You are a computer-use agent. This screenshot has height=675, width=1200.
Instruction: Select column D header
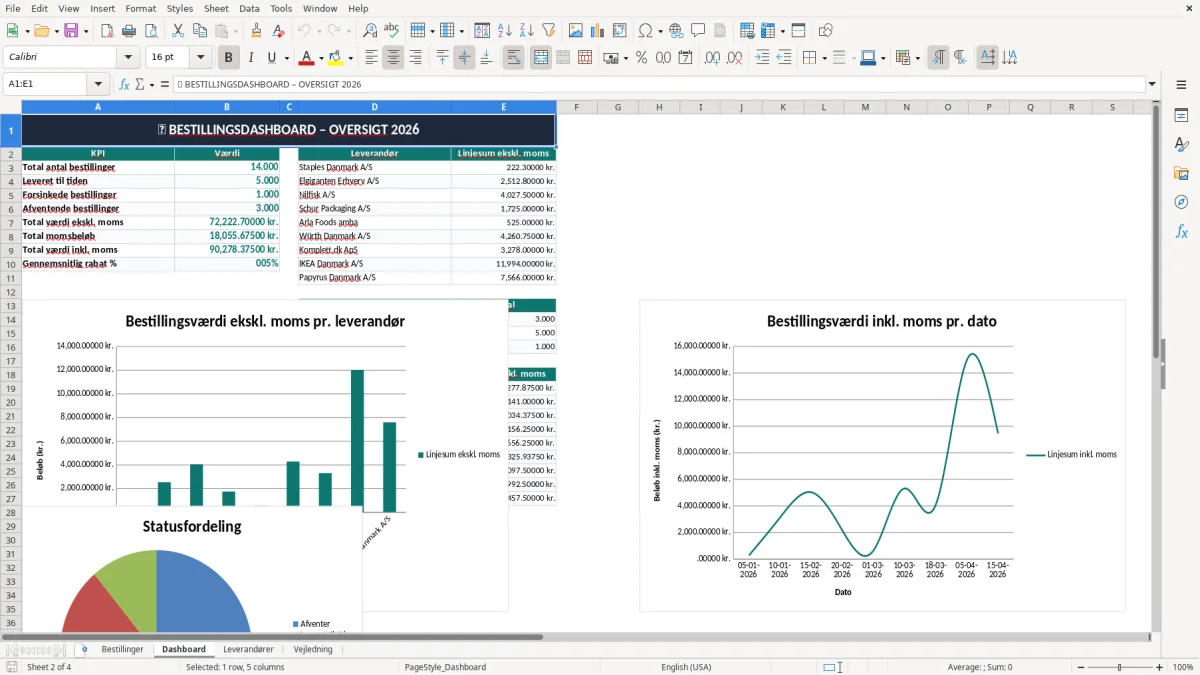pos(374,107)
